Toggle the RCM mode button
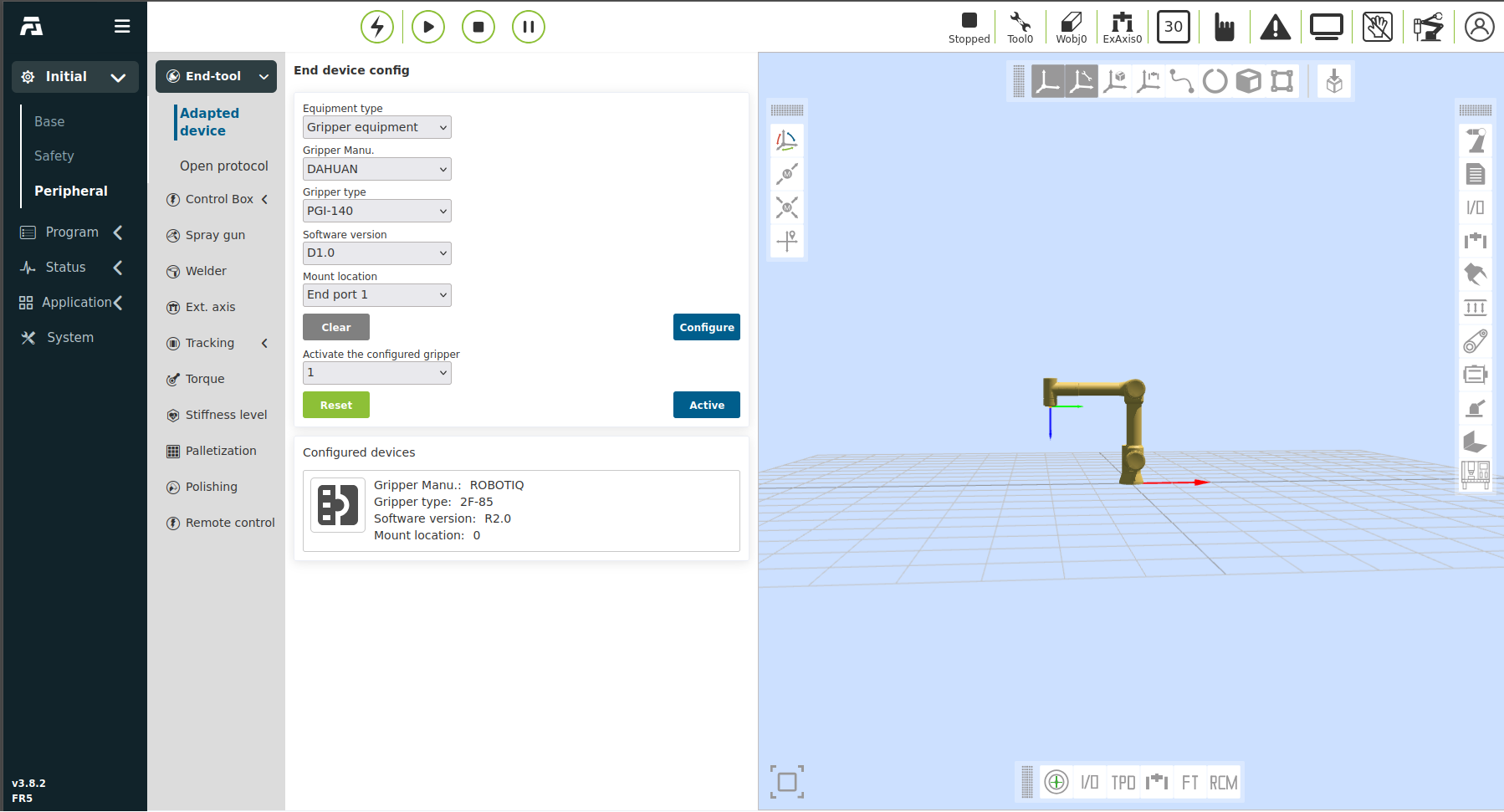 tap(1223, 783)
